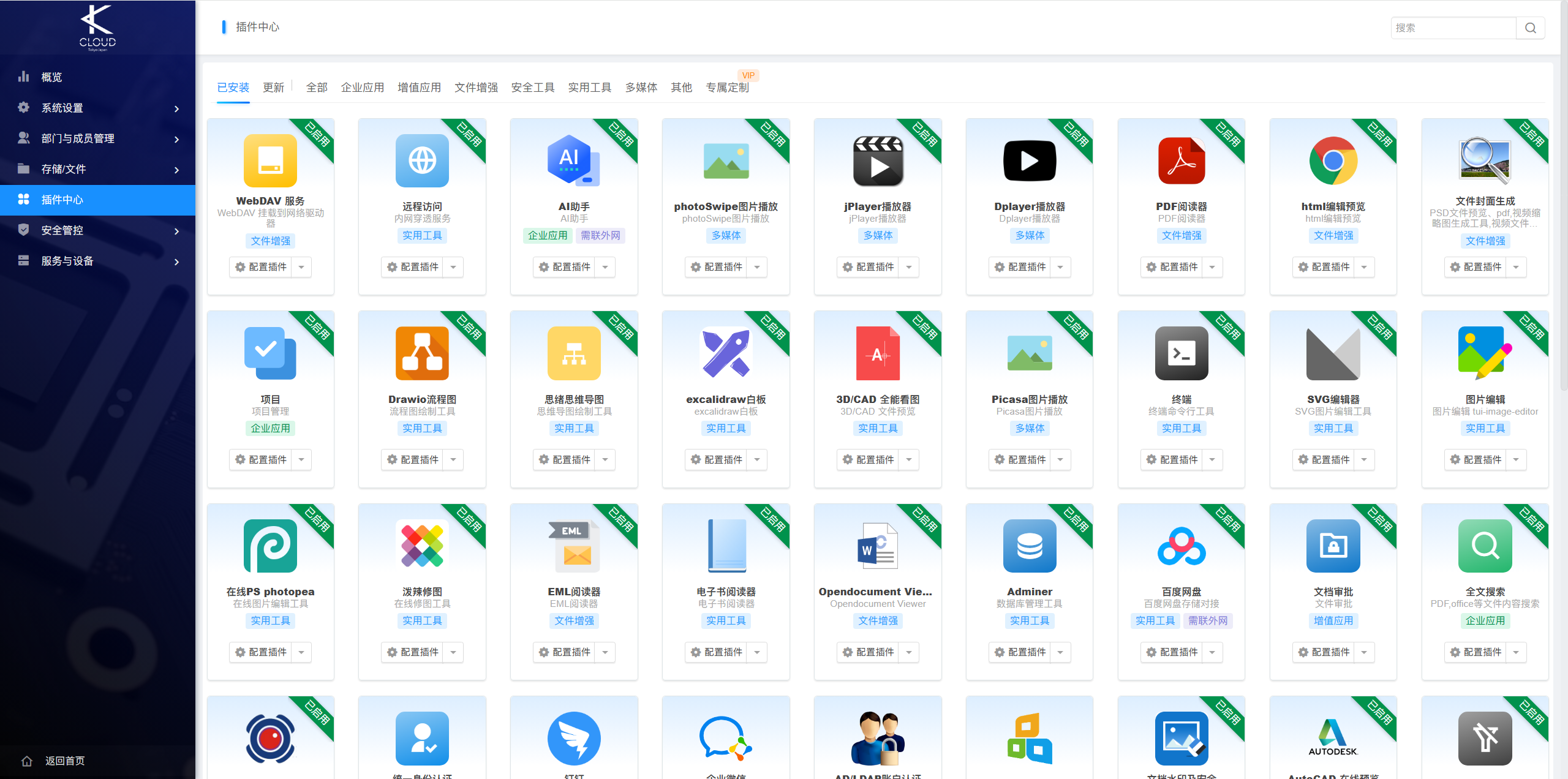Click the excalidraw白板 icon
This screenshot has width=1568, height=779.
[x=726, y=353]
